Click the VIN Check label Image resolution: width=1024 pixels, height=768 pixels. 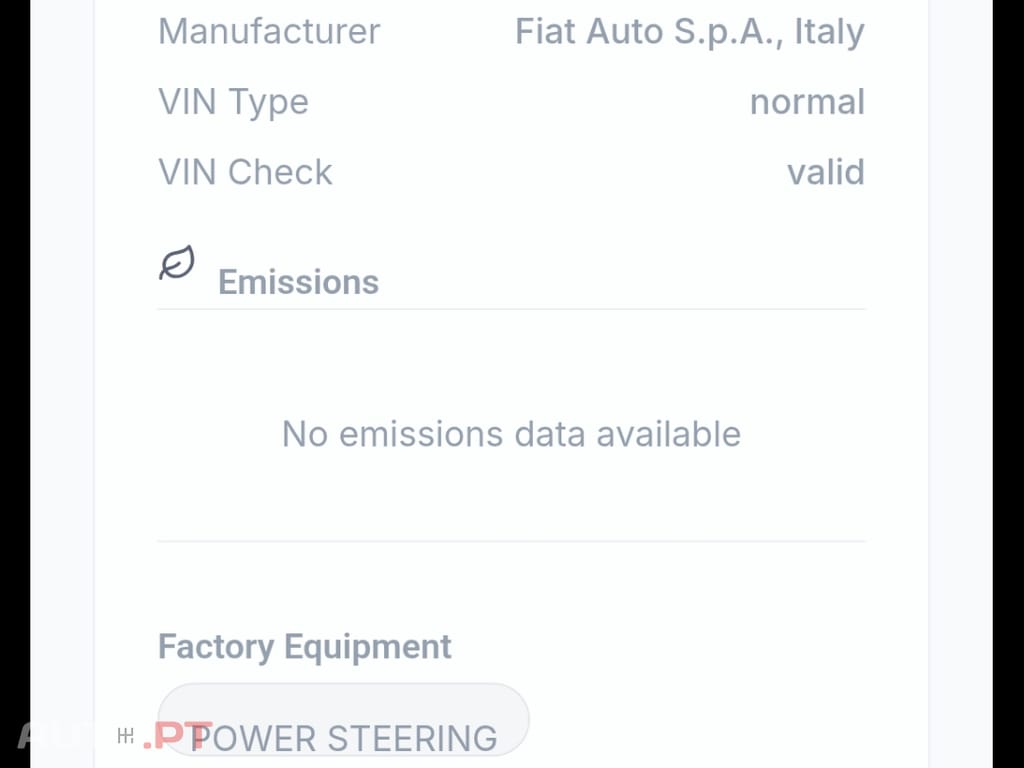[x=245, y=172]
